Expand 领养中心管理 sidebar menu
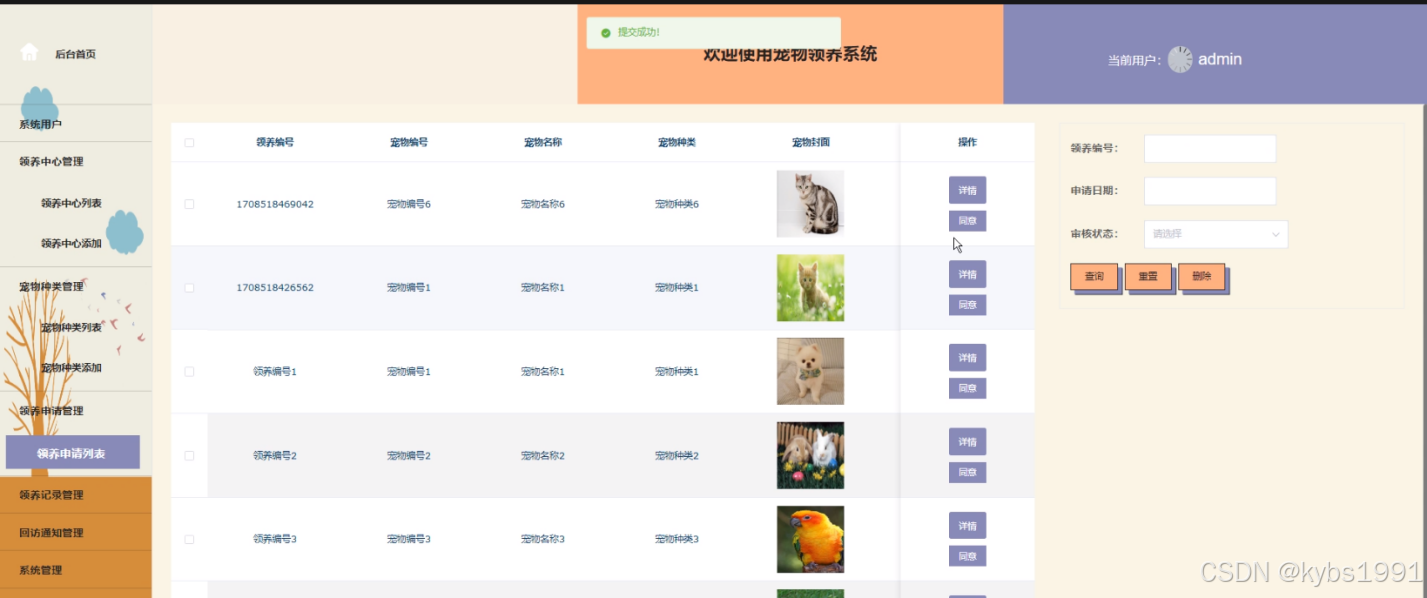 click(76, 161)
